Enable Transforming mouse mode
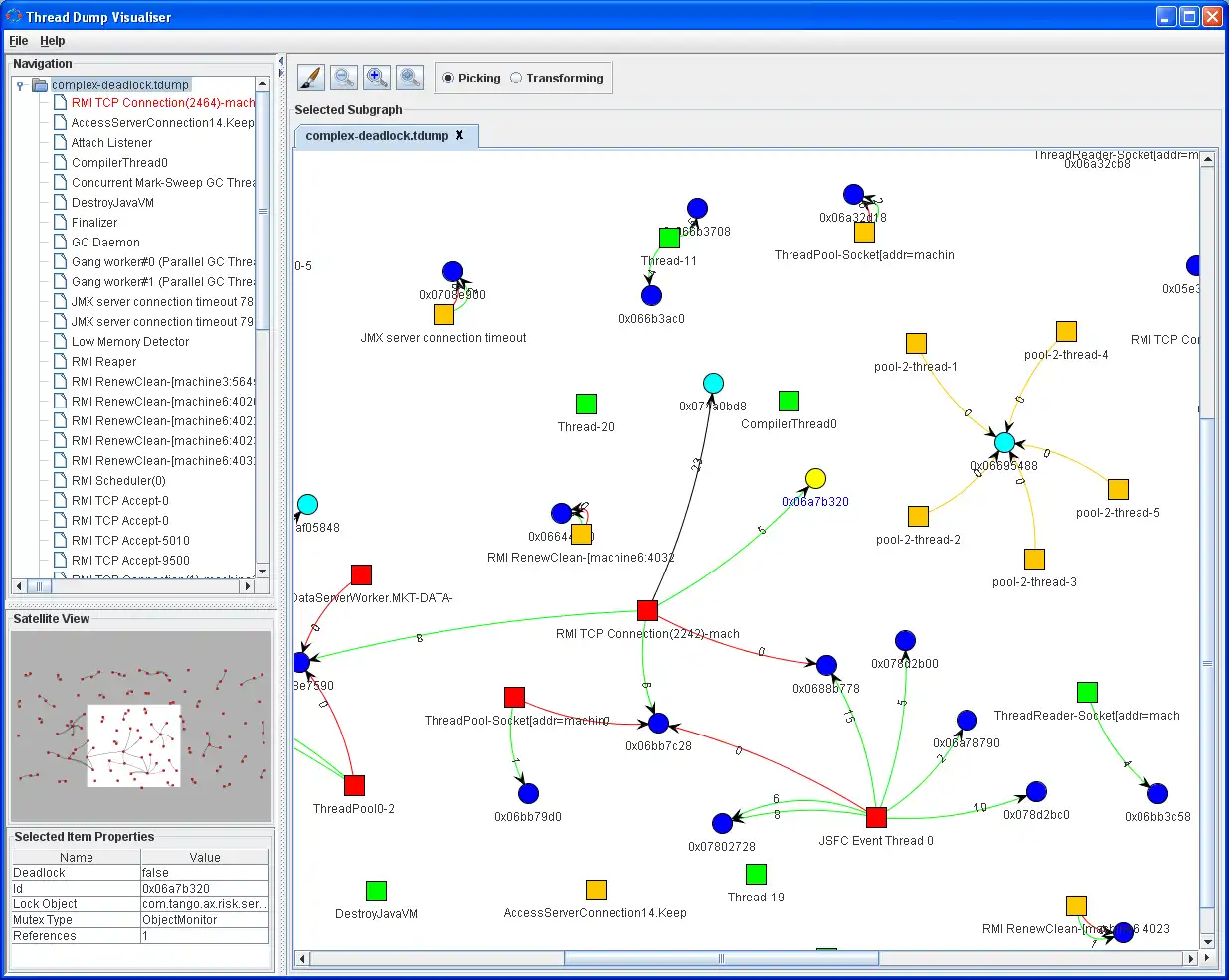Viewport: 1229px width, 980px height. (557, 78)
